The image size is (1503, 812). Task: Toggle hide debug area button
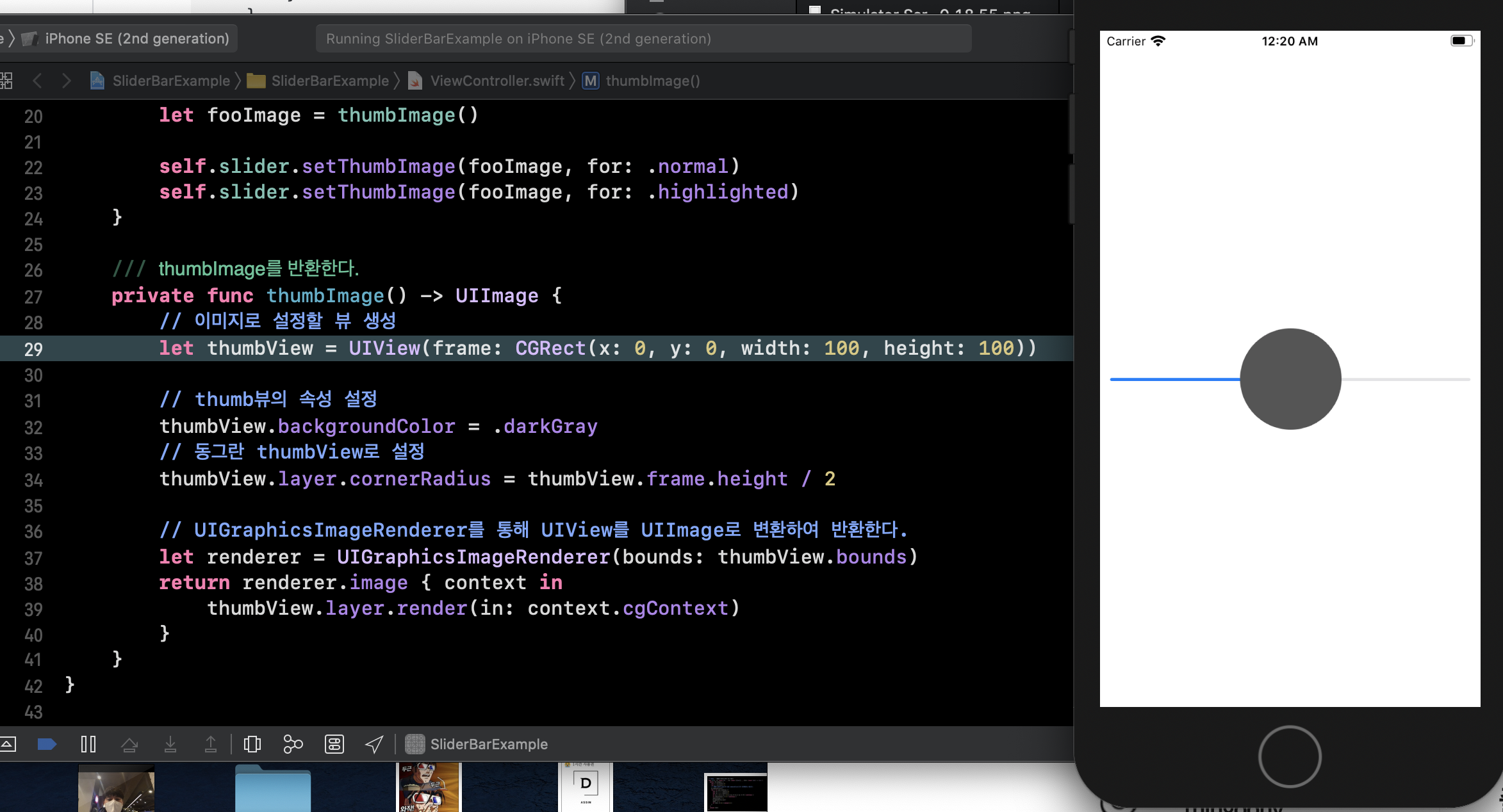click(8, 744)
